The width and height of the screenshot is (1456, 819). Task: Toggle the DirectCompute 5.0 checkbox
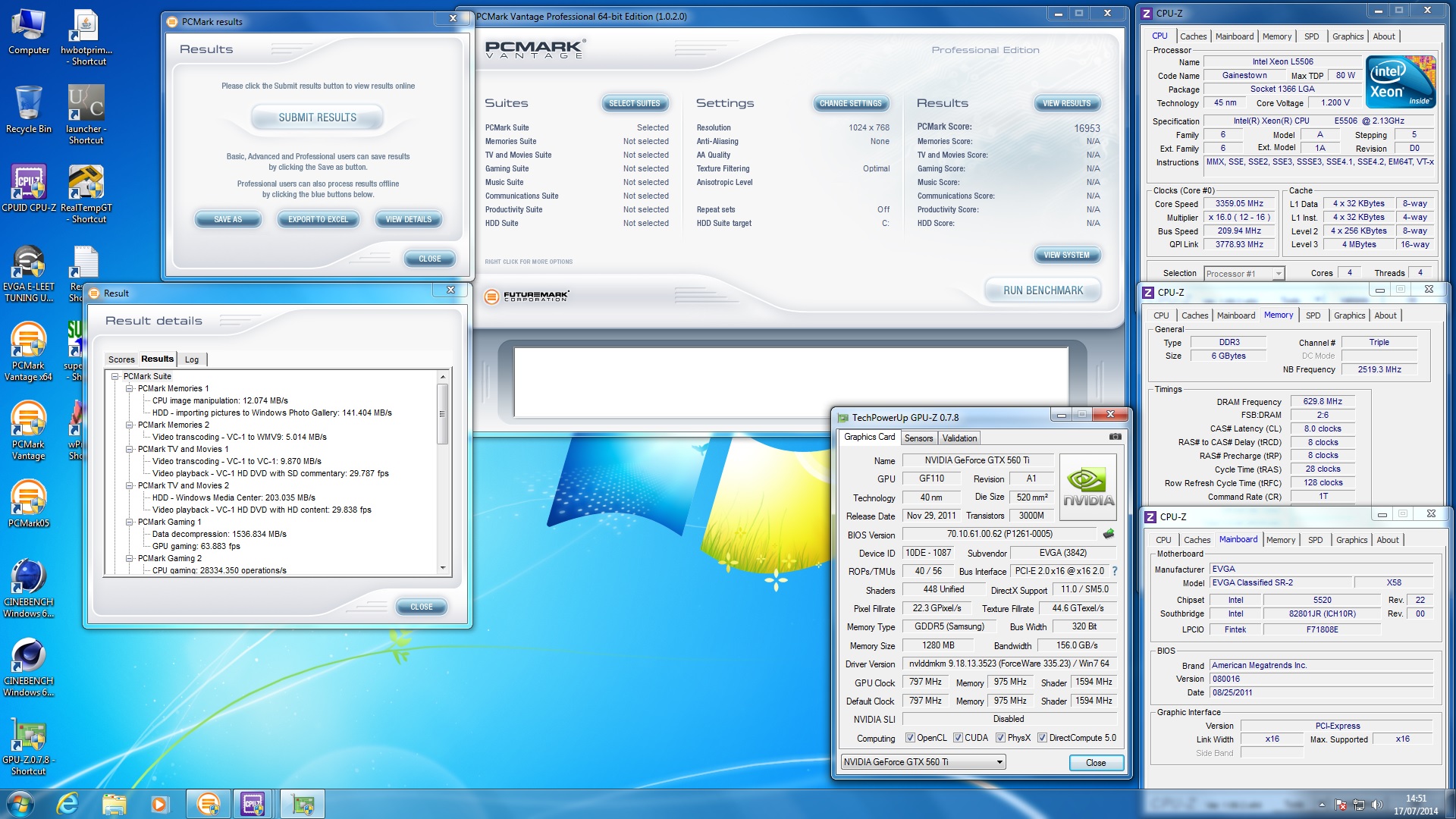pos(1042,737)
